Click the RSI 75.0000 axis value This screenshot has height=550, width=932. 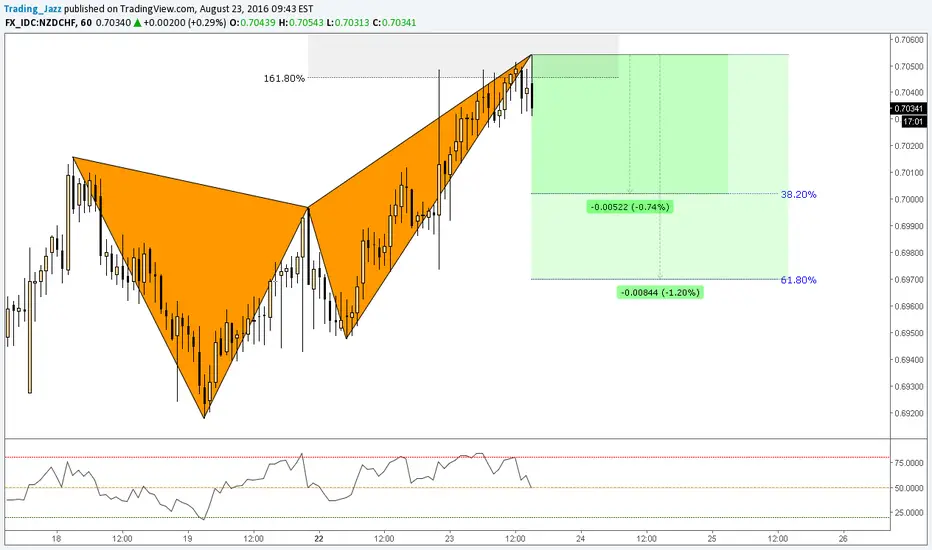(x=909, y=463)
